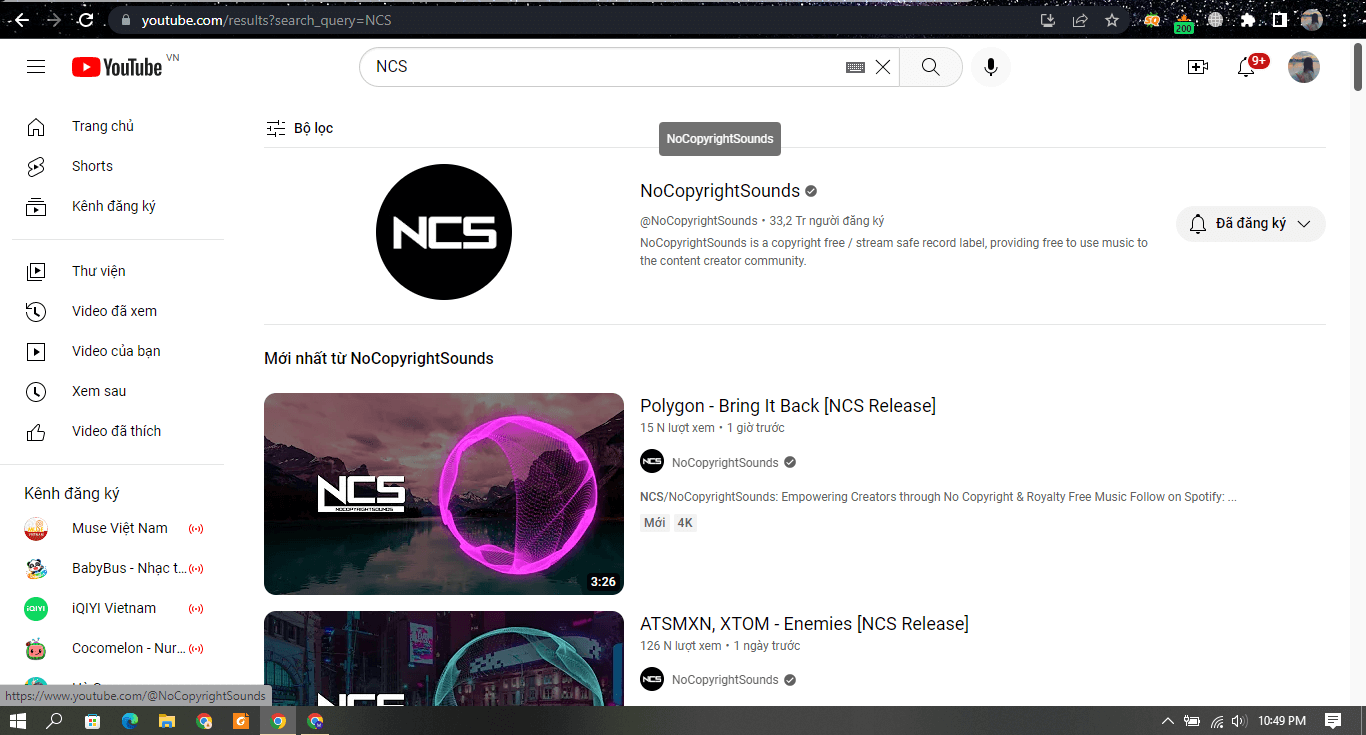Click inside the NCS search field
This screenshot has height=735, width=1366.
pyautogui.click(x=600, y=67)
